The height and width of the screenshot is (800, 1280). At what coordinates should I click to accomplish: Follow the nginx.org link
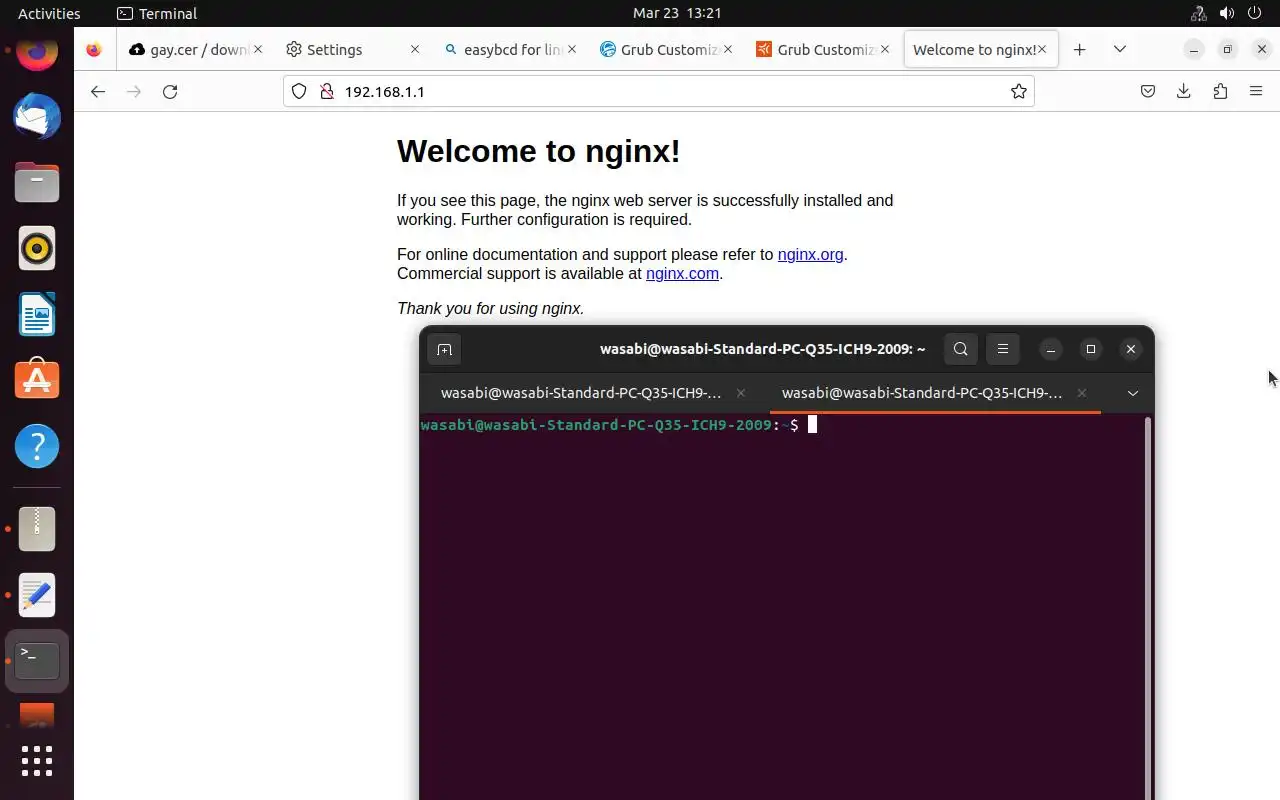click(810, 254)
